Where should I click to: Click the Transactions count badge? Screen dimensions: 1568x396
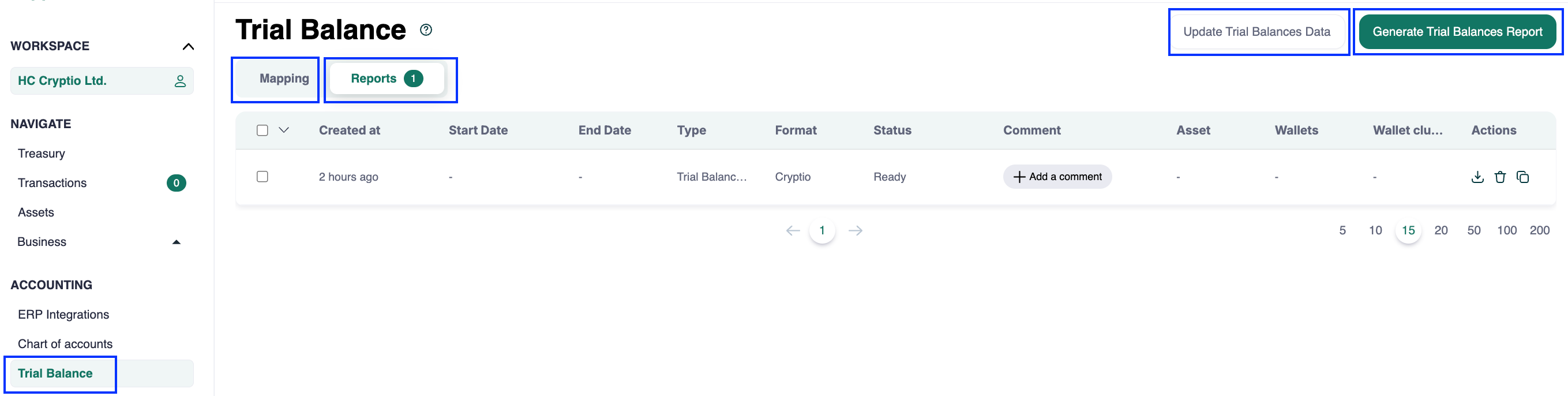tap(176, 184)
